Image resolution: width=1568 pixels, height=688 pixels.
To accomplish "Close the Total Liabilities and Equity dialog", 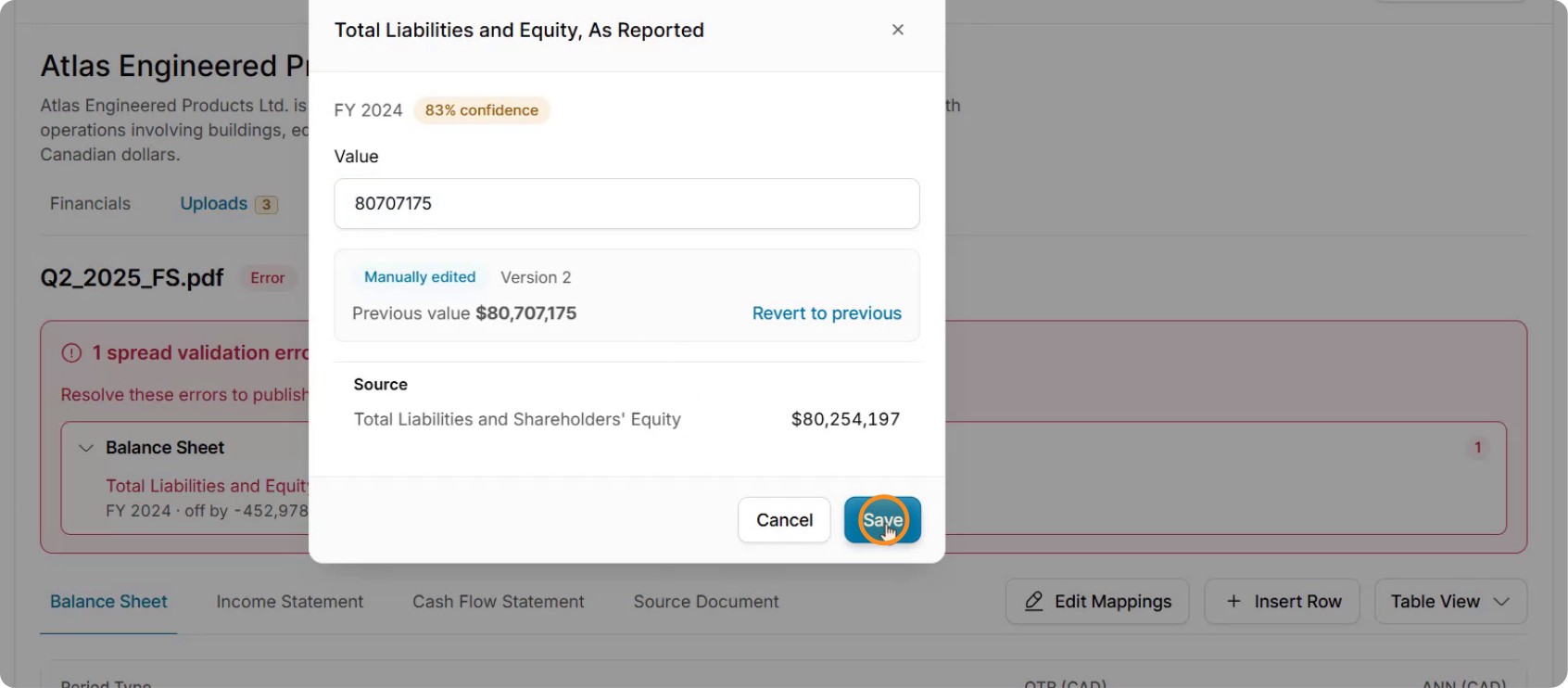I will pos(897,30).
